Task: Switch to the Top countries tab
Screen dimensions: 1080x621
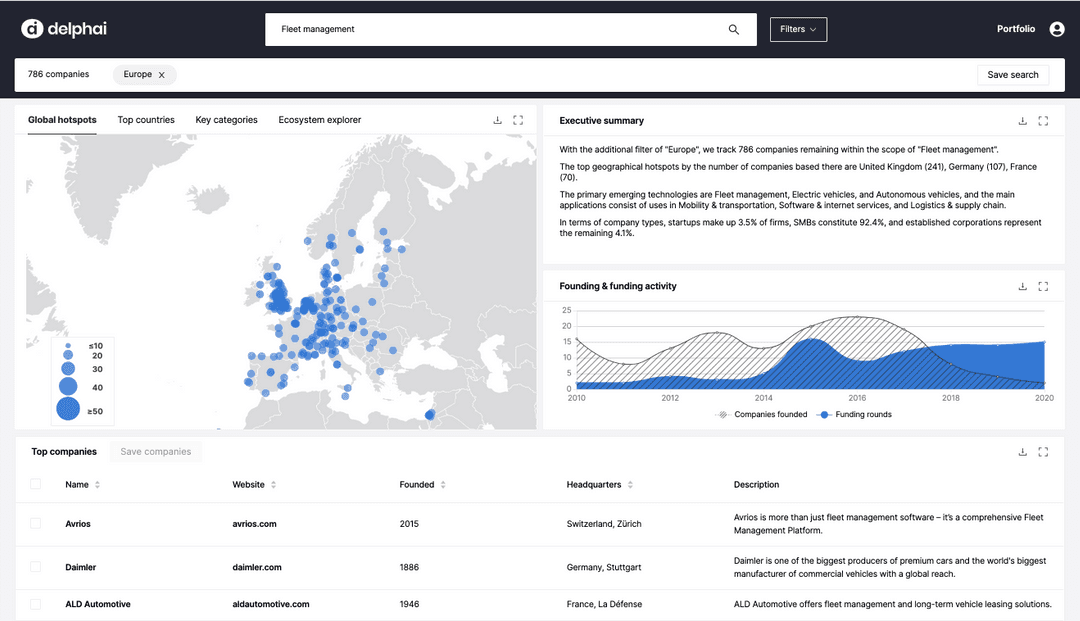Action: coord(146,120)
